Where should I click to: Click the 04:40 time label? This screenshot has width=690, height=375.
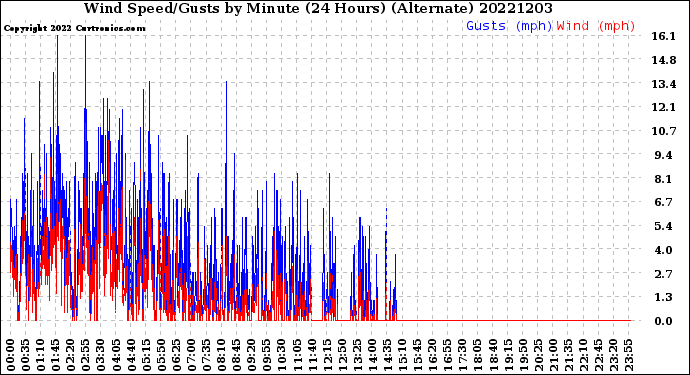click(x=131, y=355)
